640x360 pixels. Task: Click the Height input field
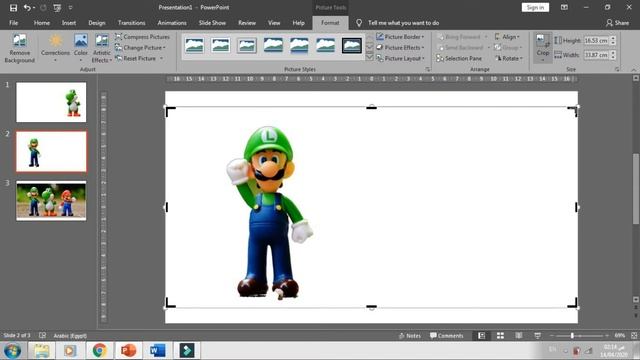coord(596,40)
